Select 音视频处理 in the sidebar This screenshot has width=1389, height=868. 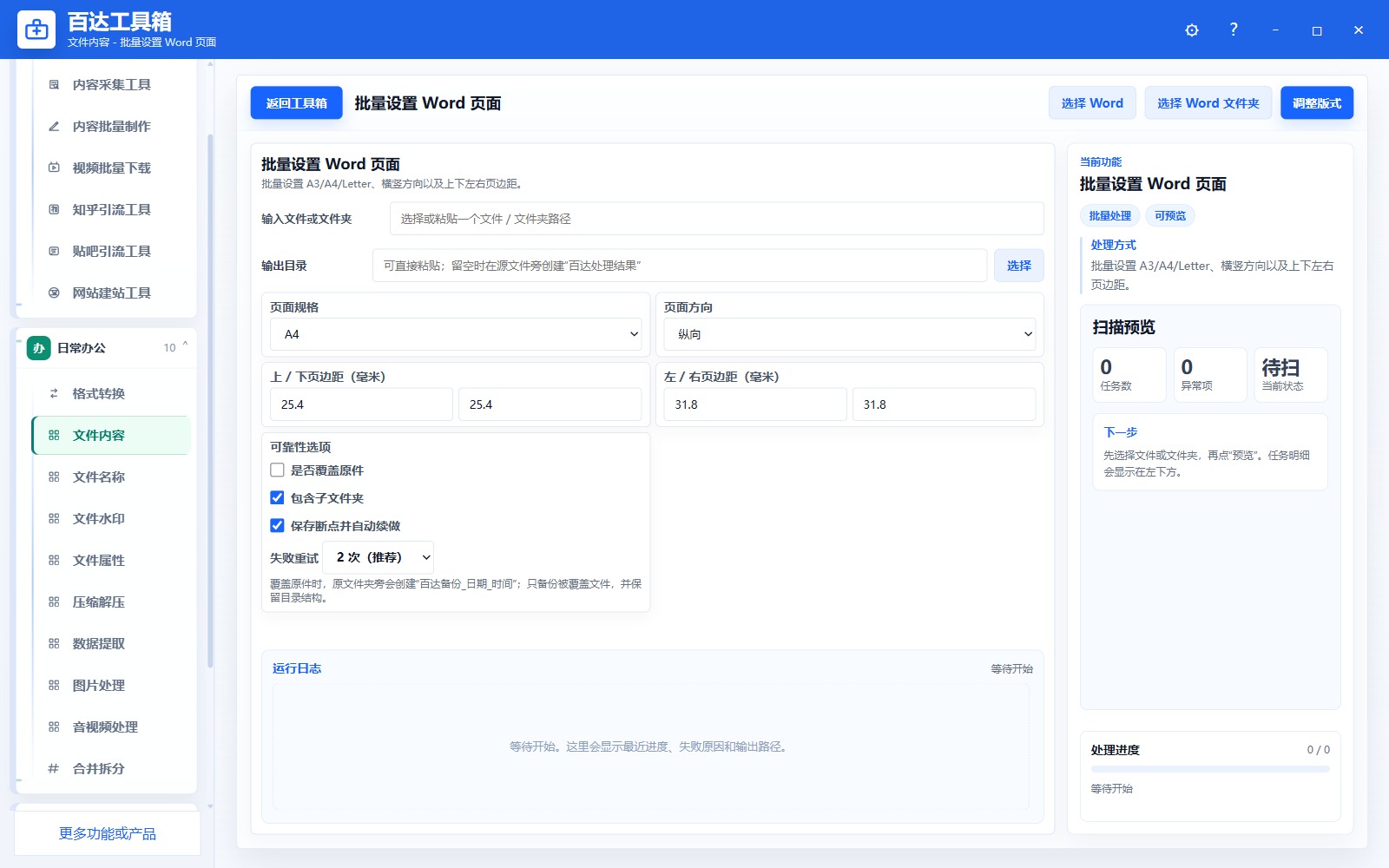(x=111, y=727)
